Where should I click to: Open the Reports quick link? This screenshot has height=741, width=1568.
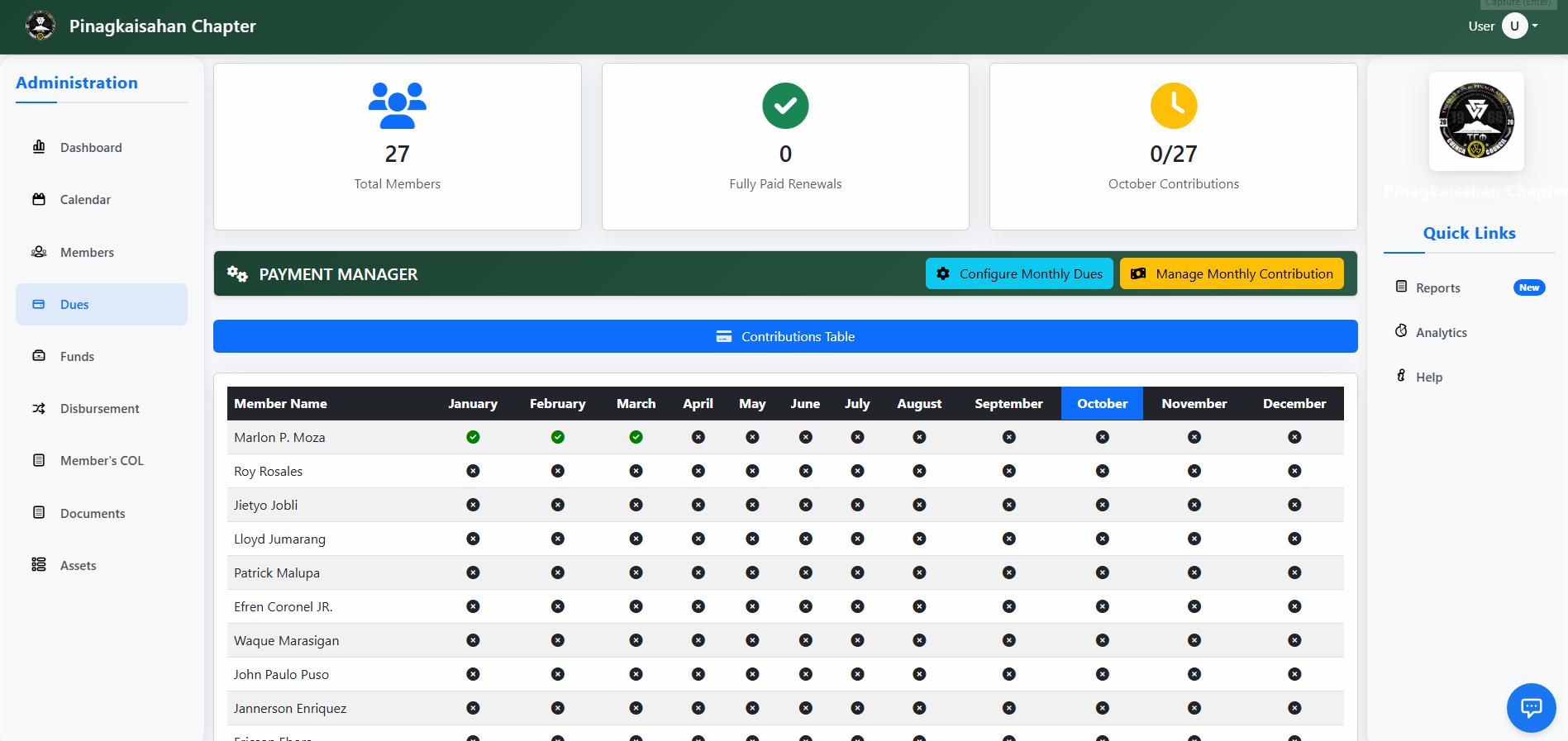1437,287
